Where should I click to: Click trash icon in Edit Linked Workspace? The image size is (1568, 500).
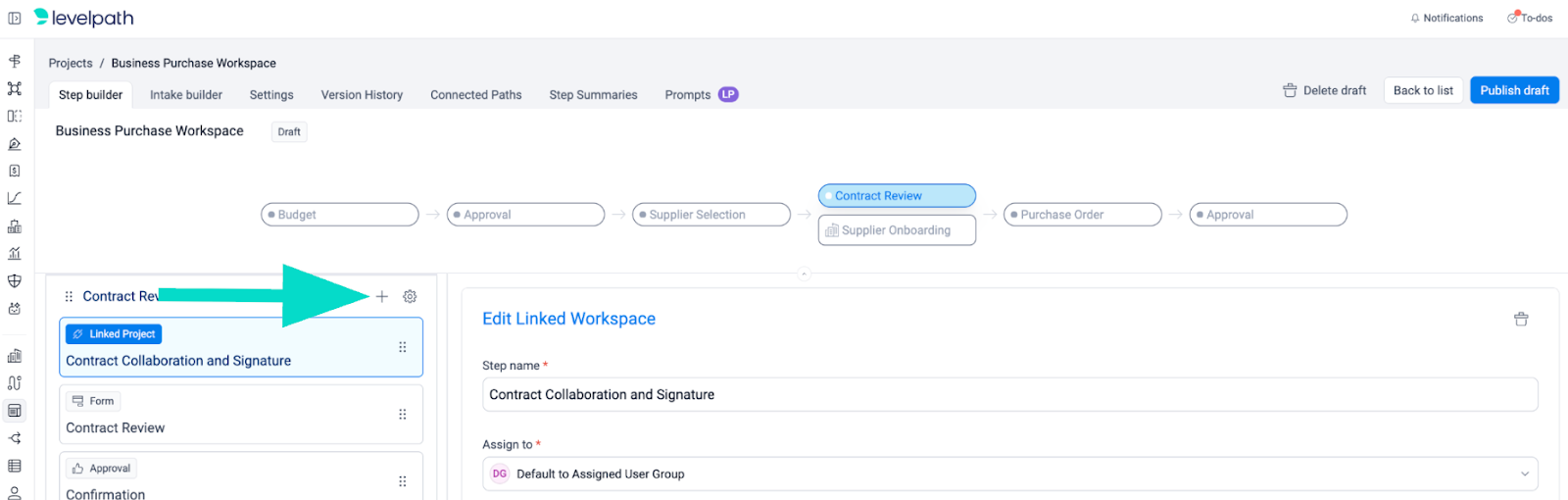(1521, 319)
